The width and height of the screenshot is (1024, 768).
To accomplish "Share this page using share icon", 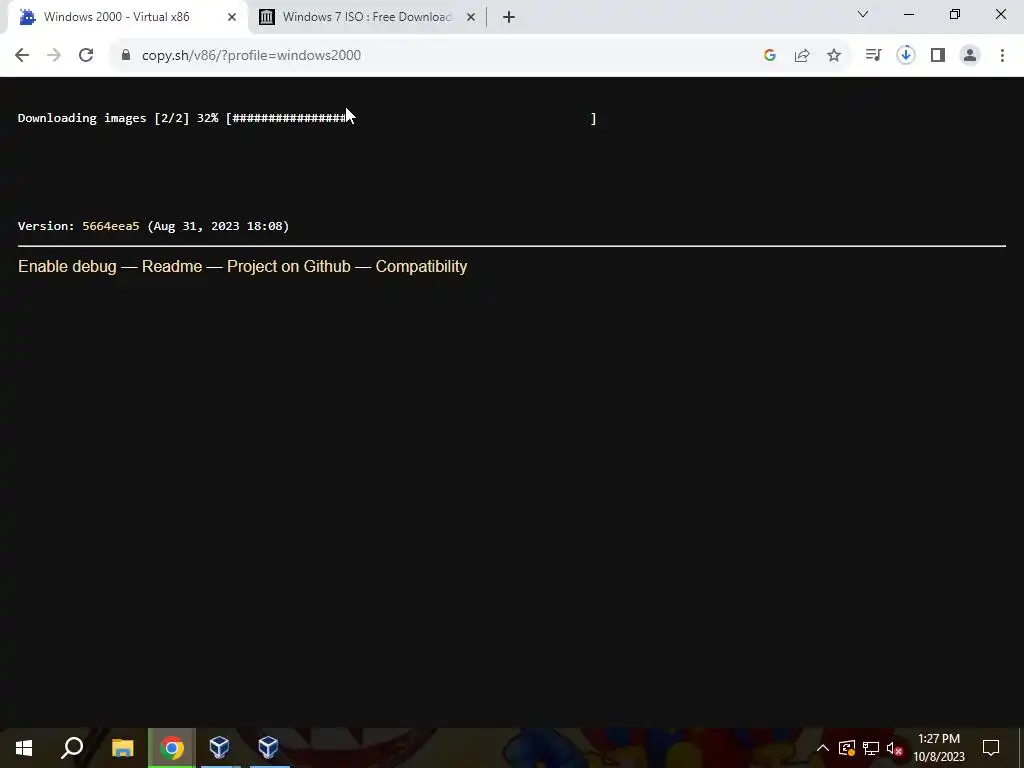I will click(802, 56).
